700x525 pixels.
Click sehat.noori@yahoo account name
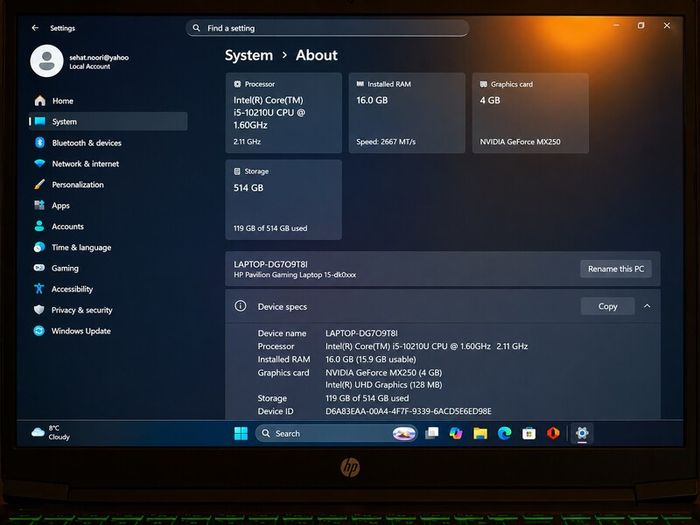point(99,57)
